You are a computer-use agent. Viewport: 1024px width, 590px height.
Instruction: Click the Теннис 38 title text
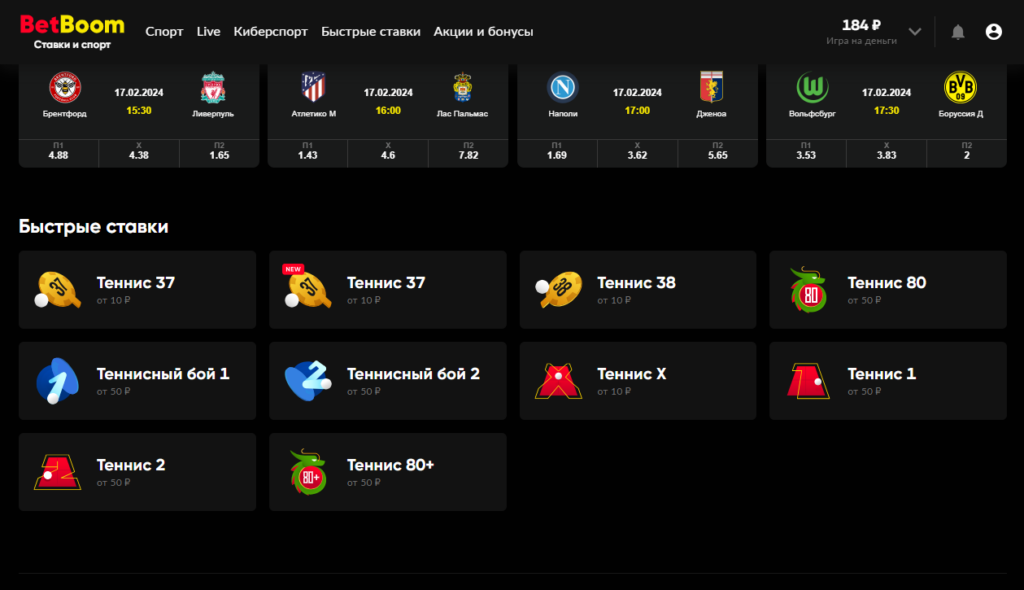point(636,282)
